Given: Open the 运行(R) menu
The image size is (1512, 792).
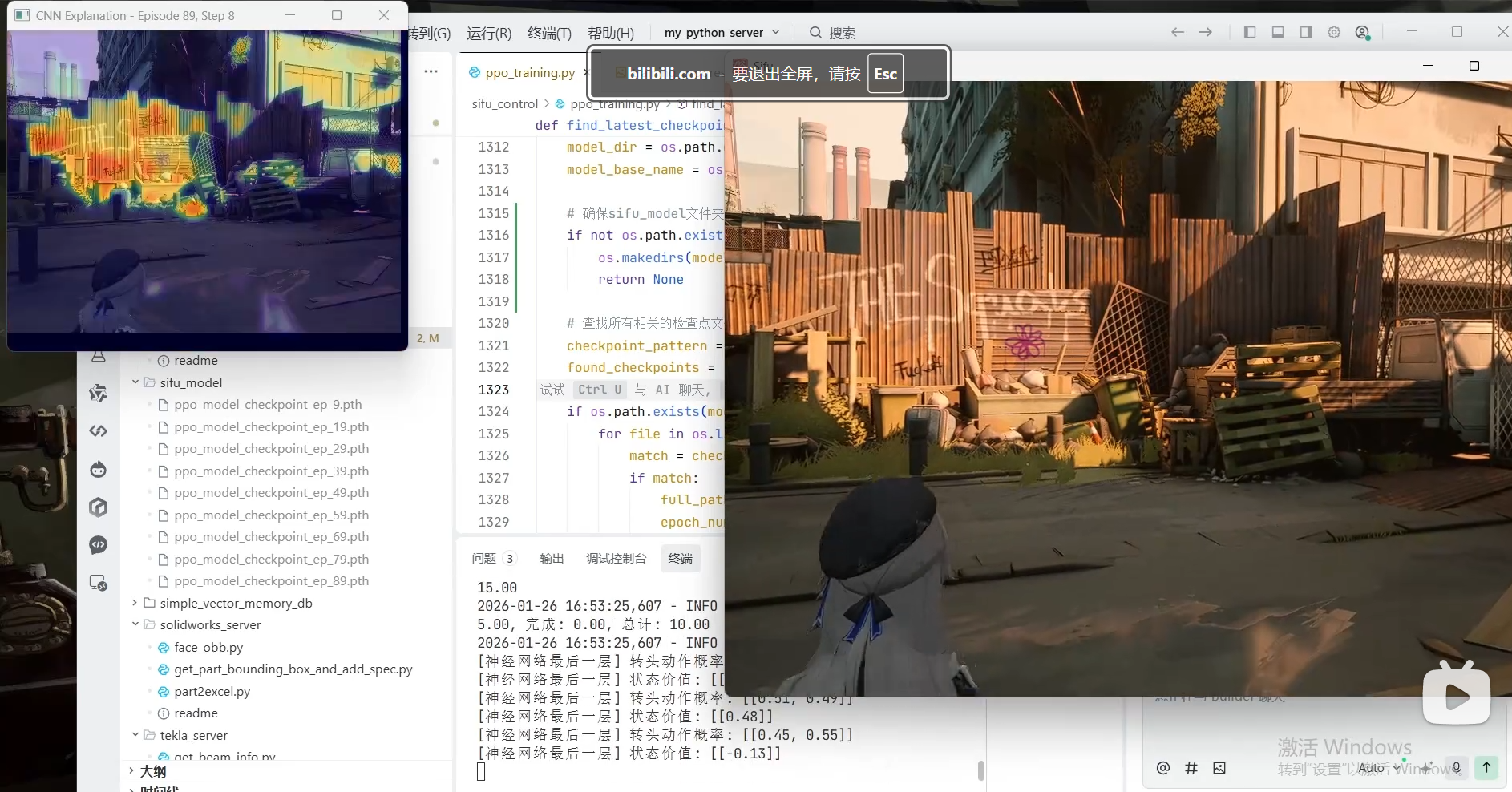Looking at the screenshot, I should click(489, 34).
